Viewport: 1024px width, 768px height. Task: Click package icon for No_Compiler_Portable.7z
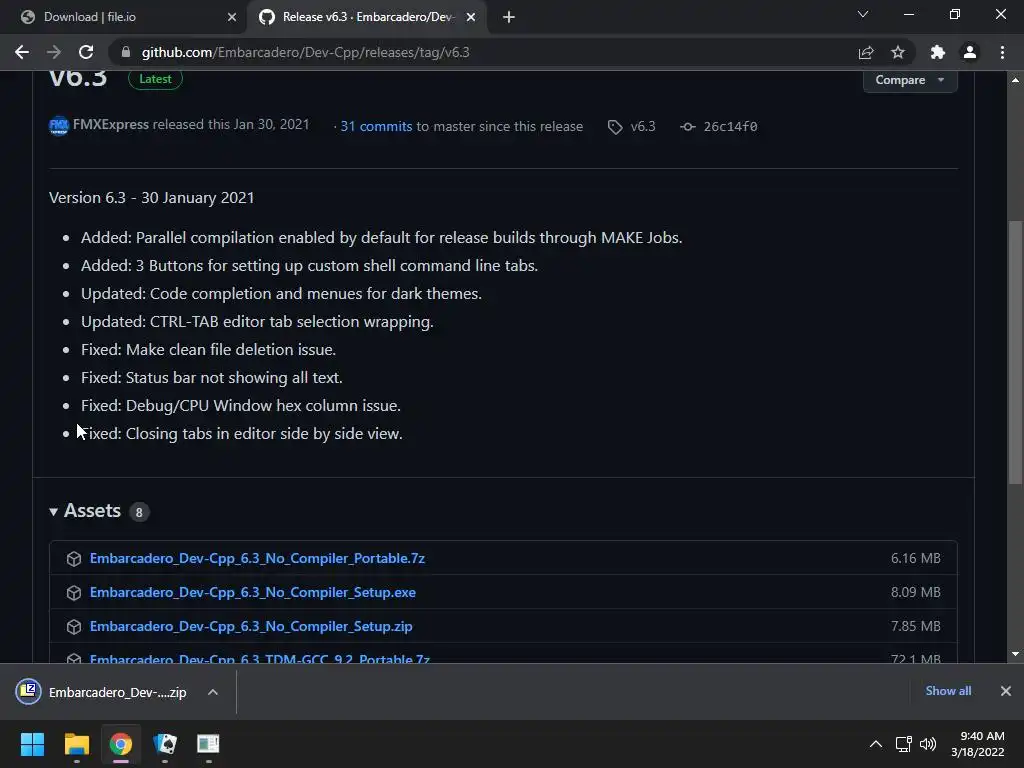click(x=74, y=559)
